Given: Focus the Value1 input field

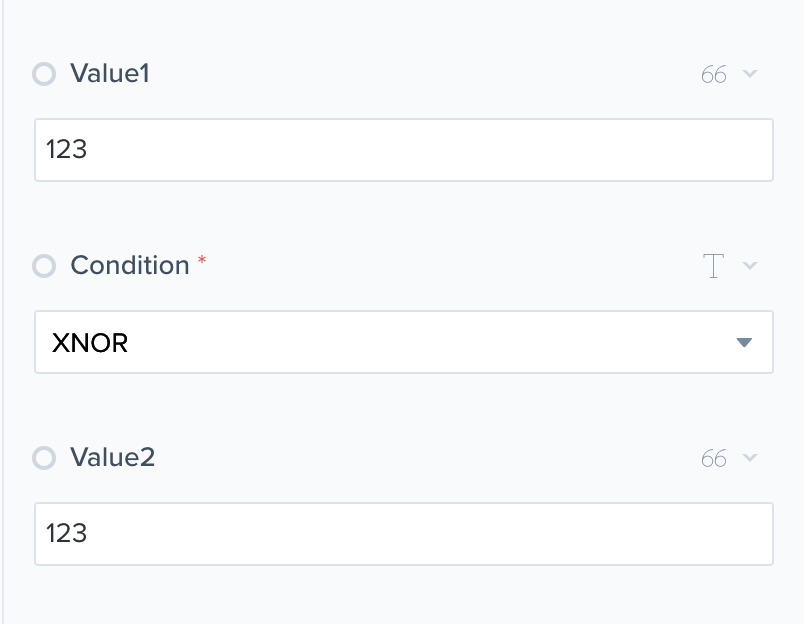Looking at the screenshot, I should pos(404,150).
